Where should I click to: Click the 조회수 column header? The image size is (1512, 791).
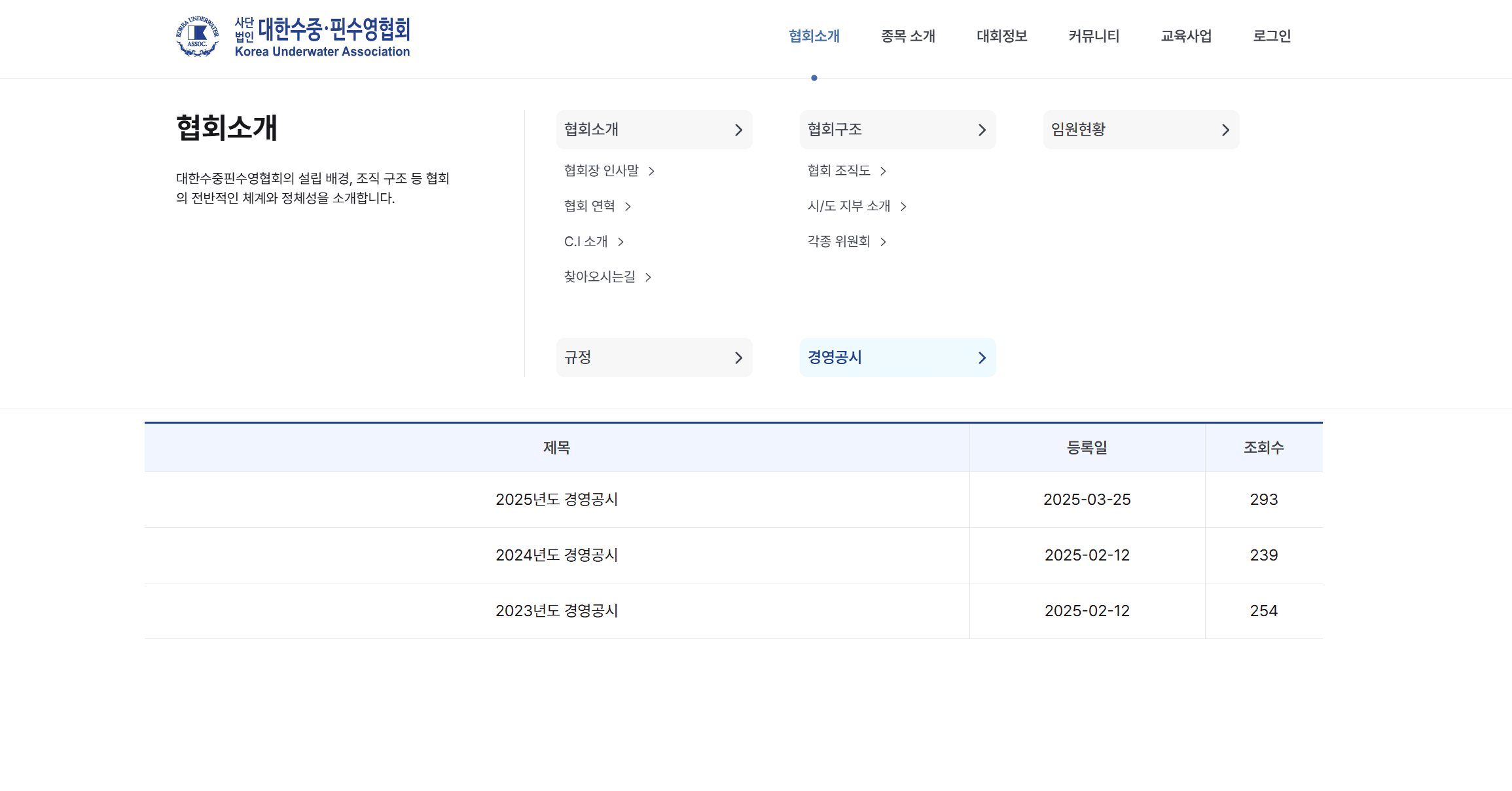1263,448
